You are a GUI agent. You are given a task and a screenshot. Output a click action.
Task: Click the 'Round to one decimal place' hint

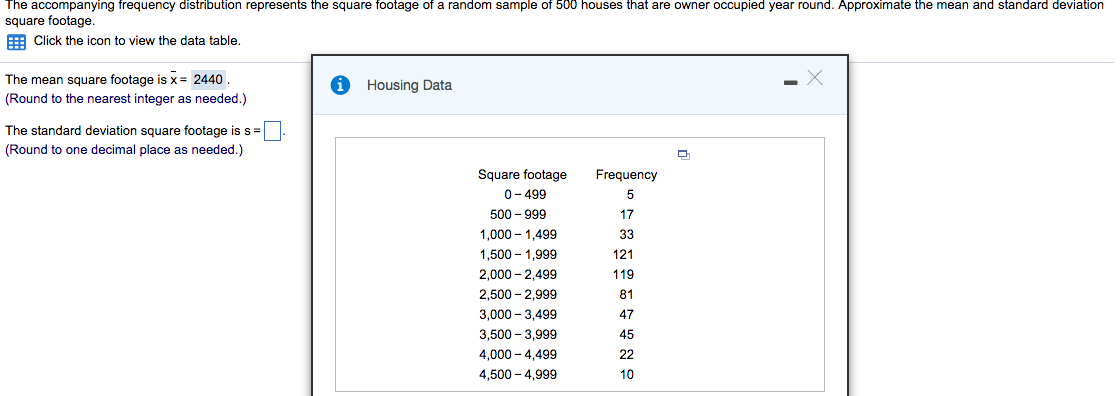click(124, 150)
